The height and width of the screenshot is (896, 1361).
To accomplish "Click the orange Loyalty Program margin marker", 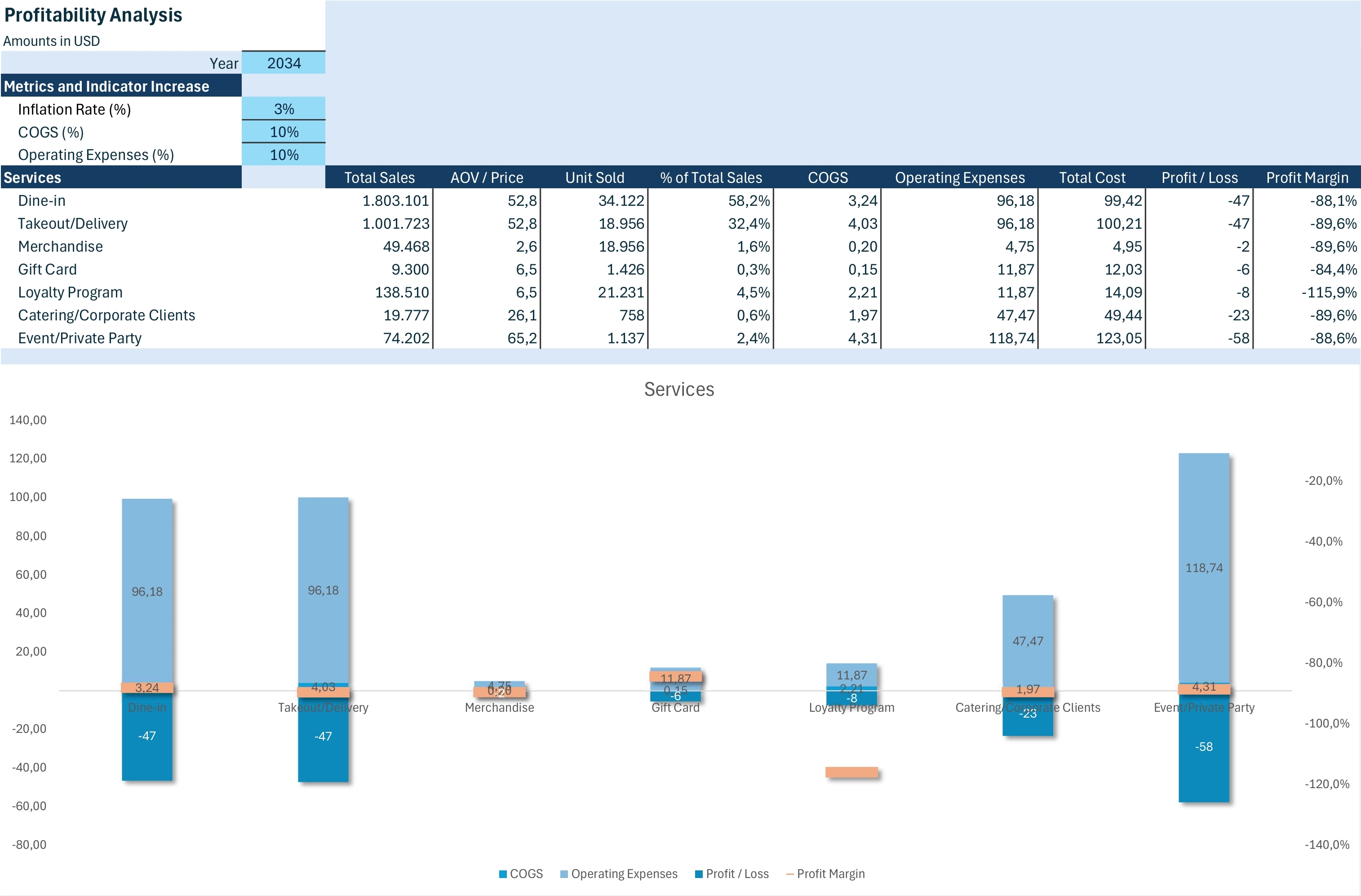I will 851,771.
